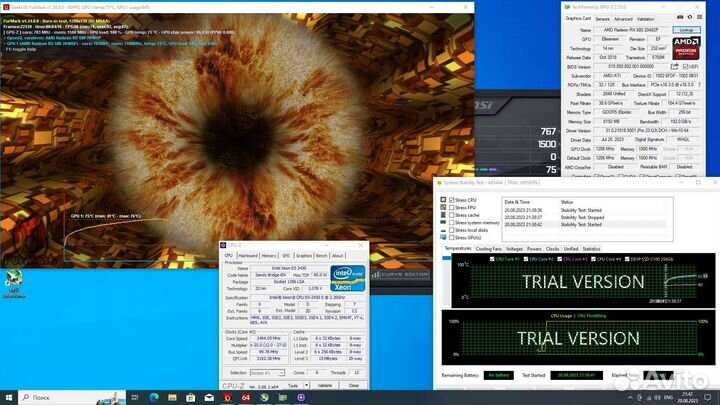Enable Stress system memory checkbox

[452, 223]
